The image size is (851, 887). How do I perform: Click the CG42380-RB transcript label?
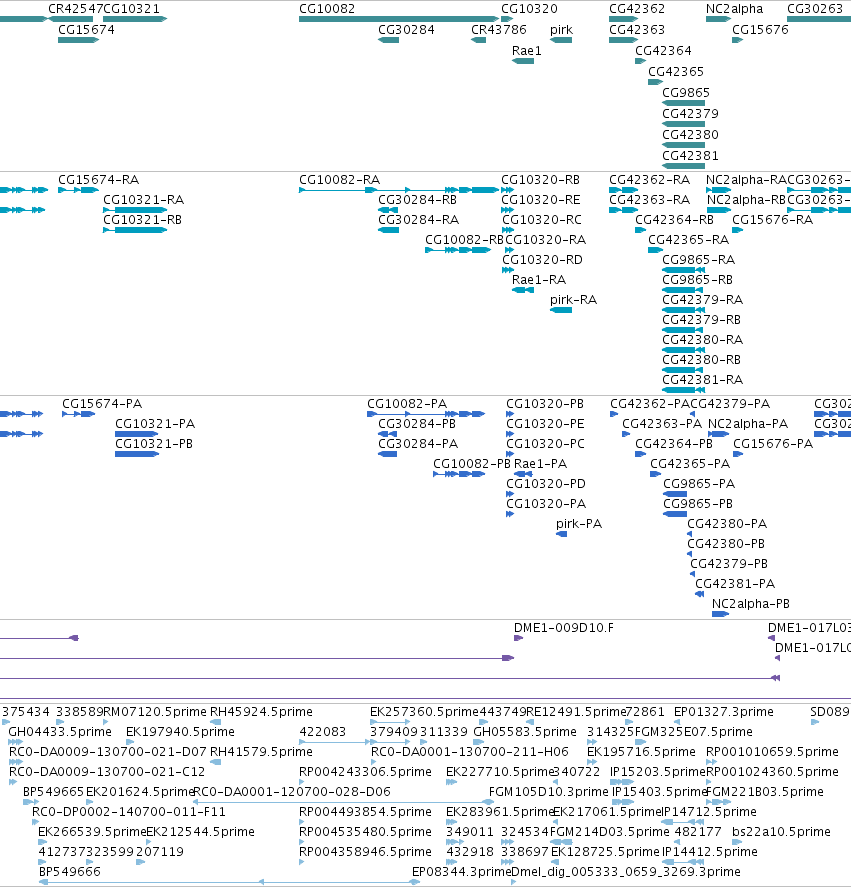[x=702, y=360]
